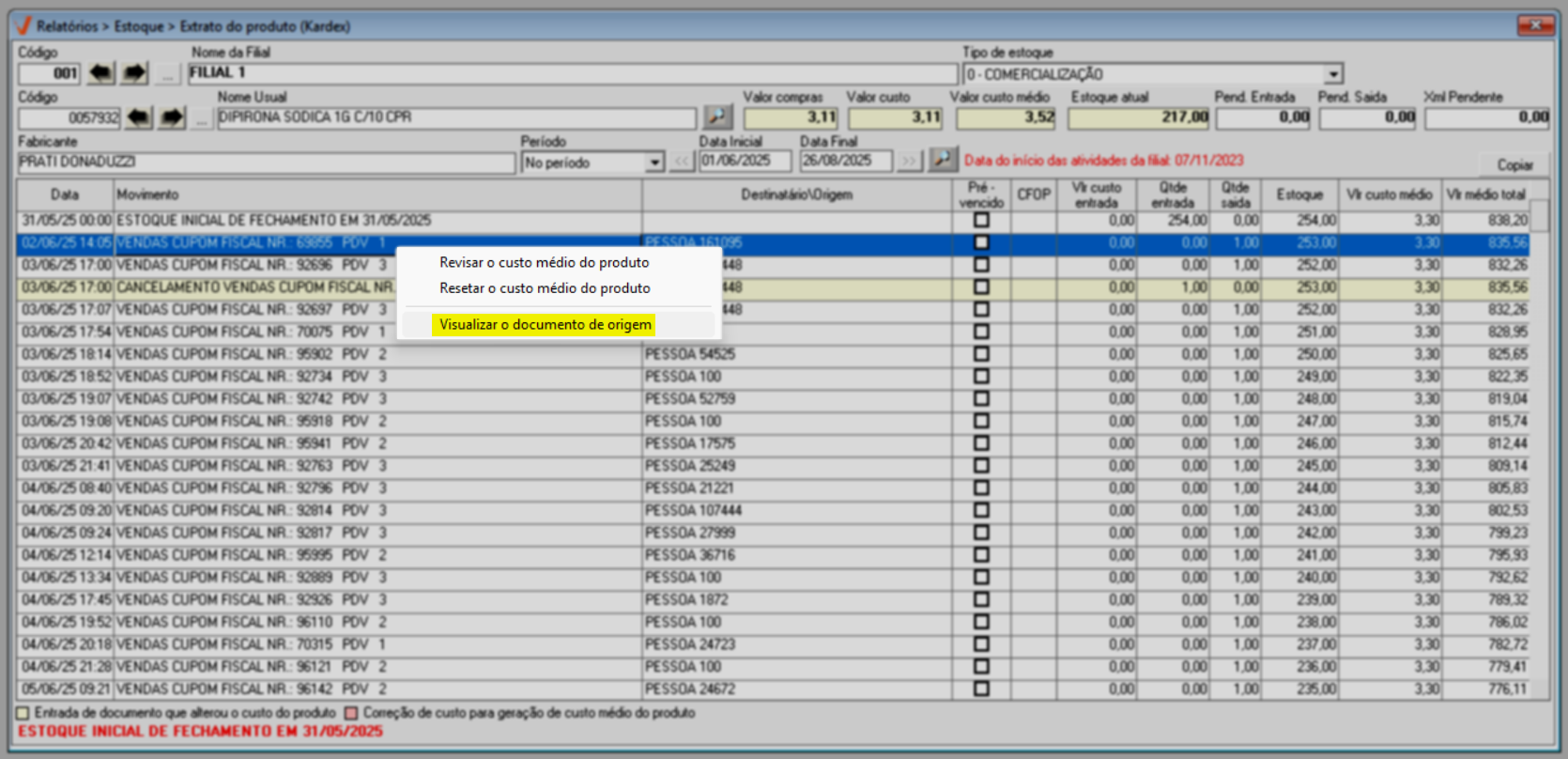This screenshot has width=1568, height=759.
Task: Toggle Pré-vencido checkbox for PESSOA 54525 row
Action: click(981, 354)
